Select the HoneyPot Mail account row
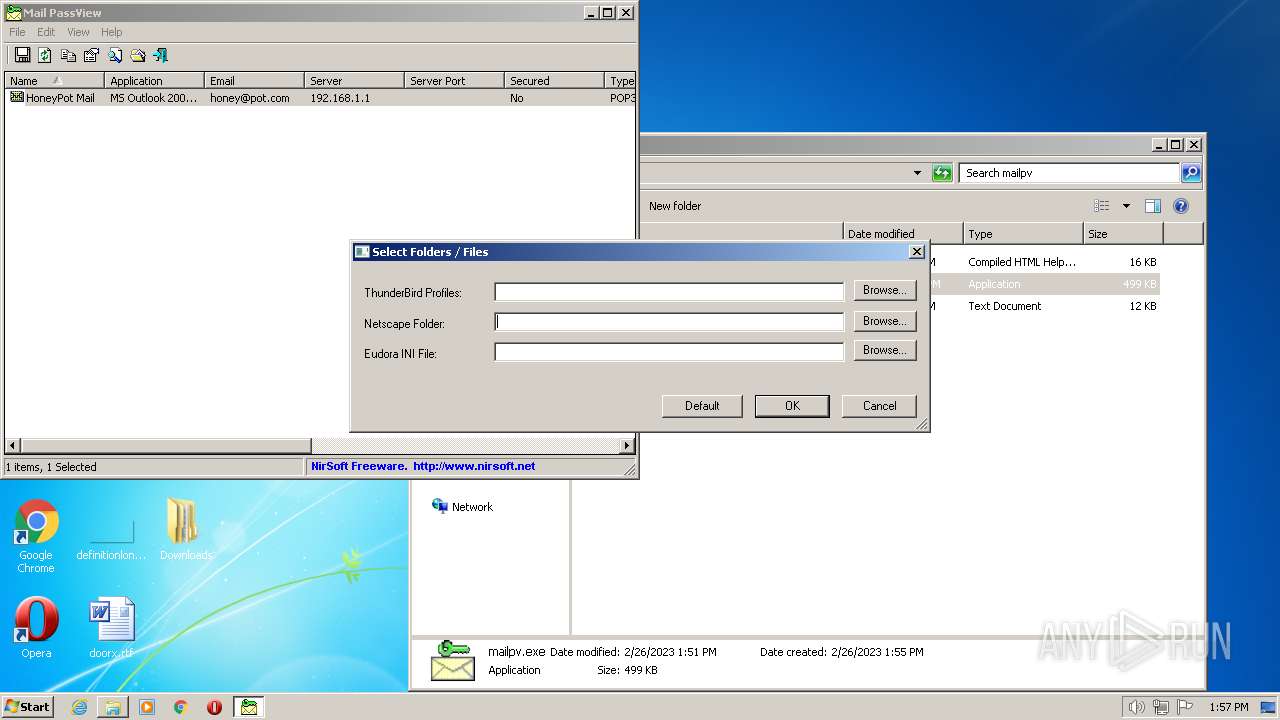Viewport: 1280px width, 720px height. coord(320,98)
